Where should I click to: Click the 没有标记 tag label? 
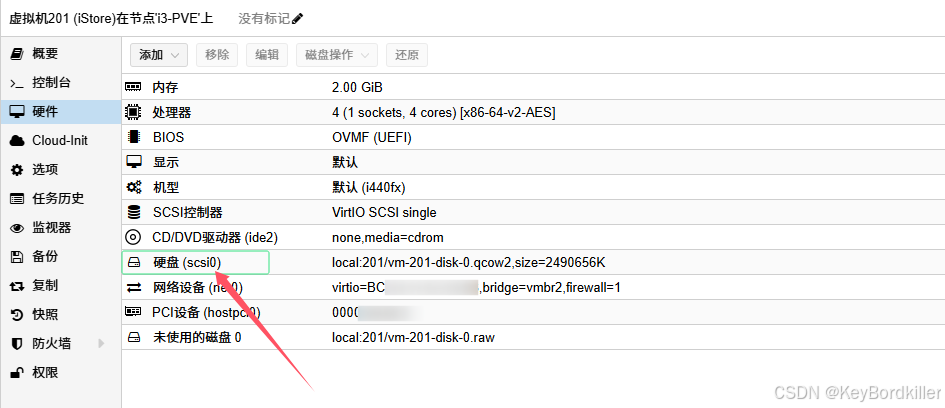click(x=264, y=19)
